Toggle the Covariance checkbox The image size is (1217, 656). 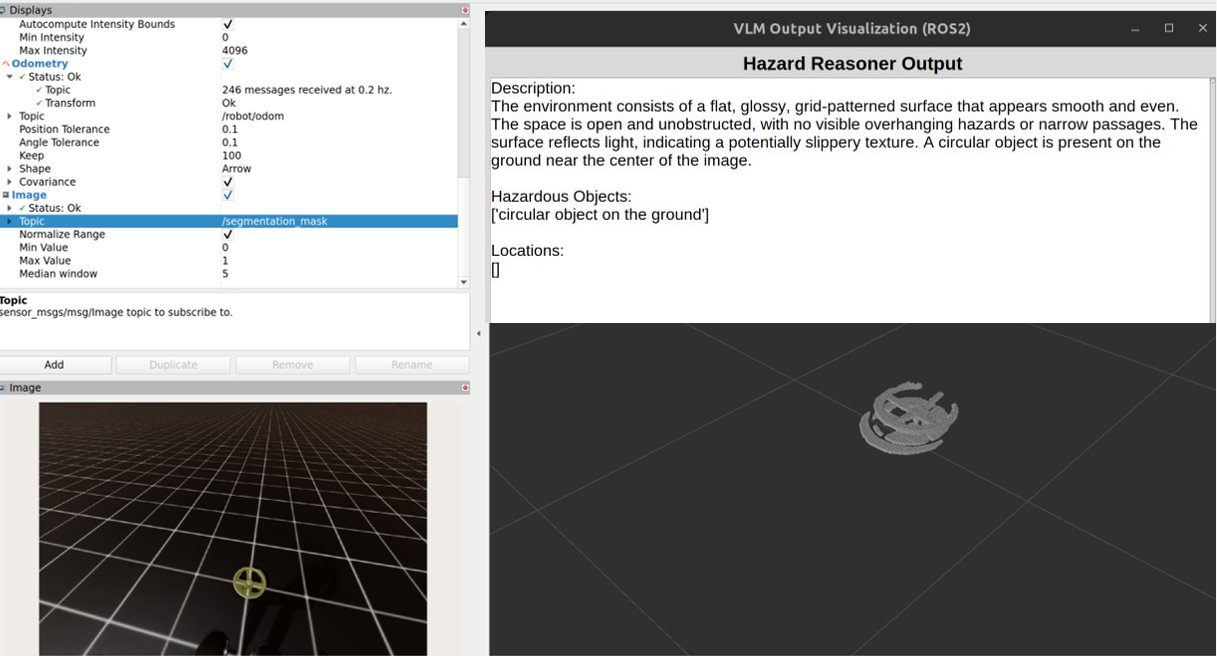point(228,182)
